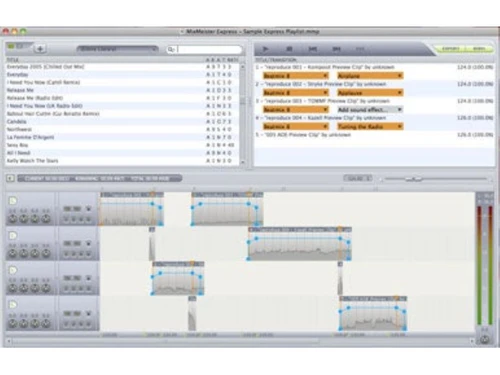This screenshot has width=500, height=375.
Task: Click the mute icon on timeline track two
Action: point(88,243)
